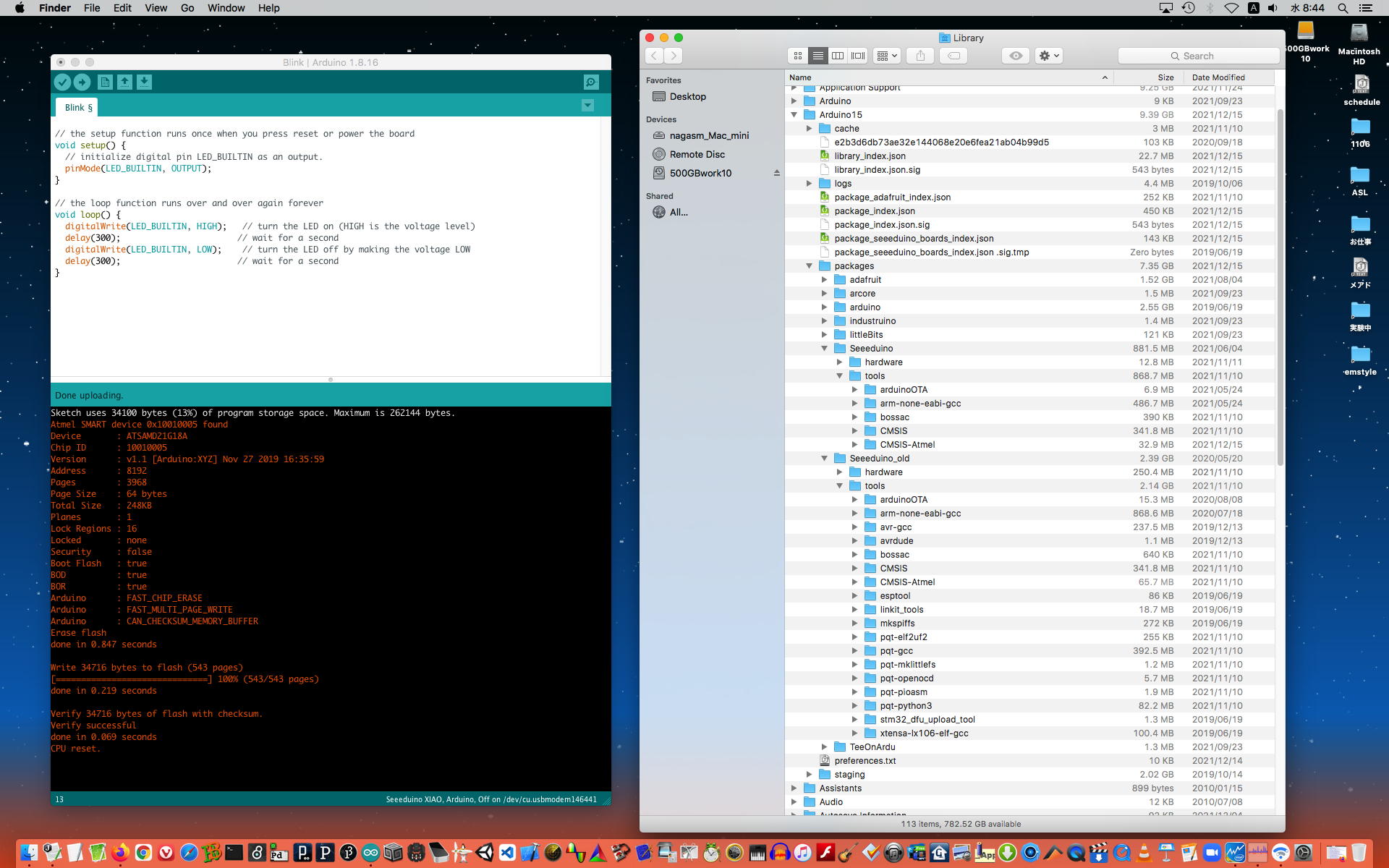Click the Finder Search field
Viewport: 1389px width, 868px height.
(1198, 56)
